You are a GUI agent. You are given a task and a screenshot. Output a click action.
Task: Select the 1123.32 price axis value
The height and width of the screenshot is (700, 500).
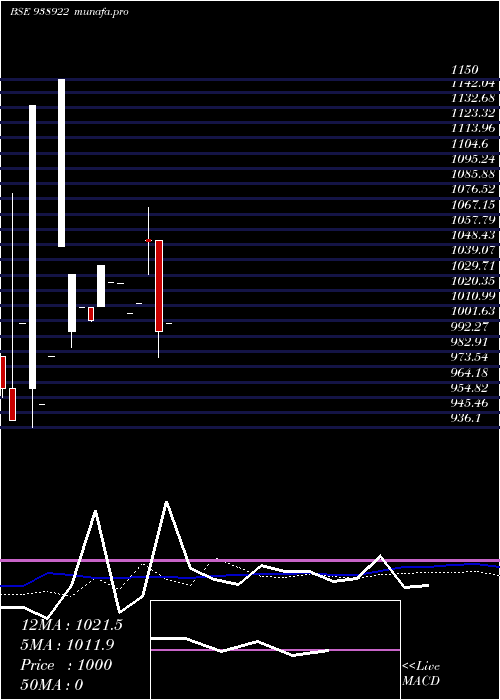coord(472,113)
